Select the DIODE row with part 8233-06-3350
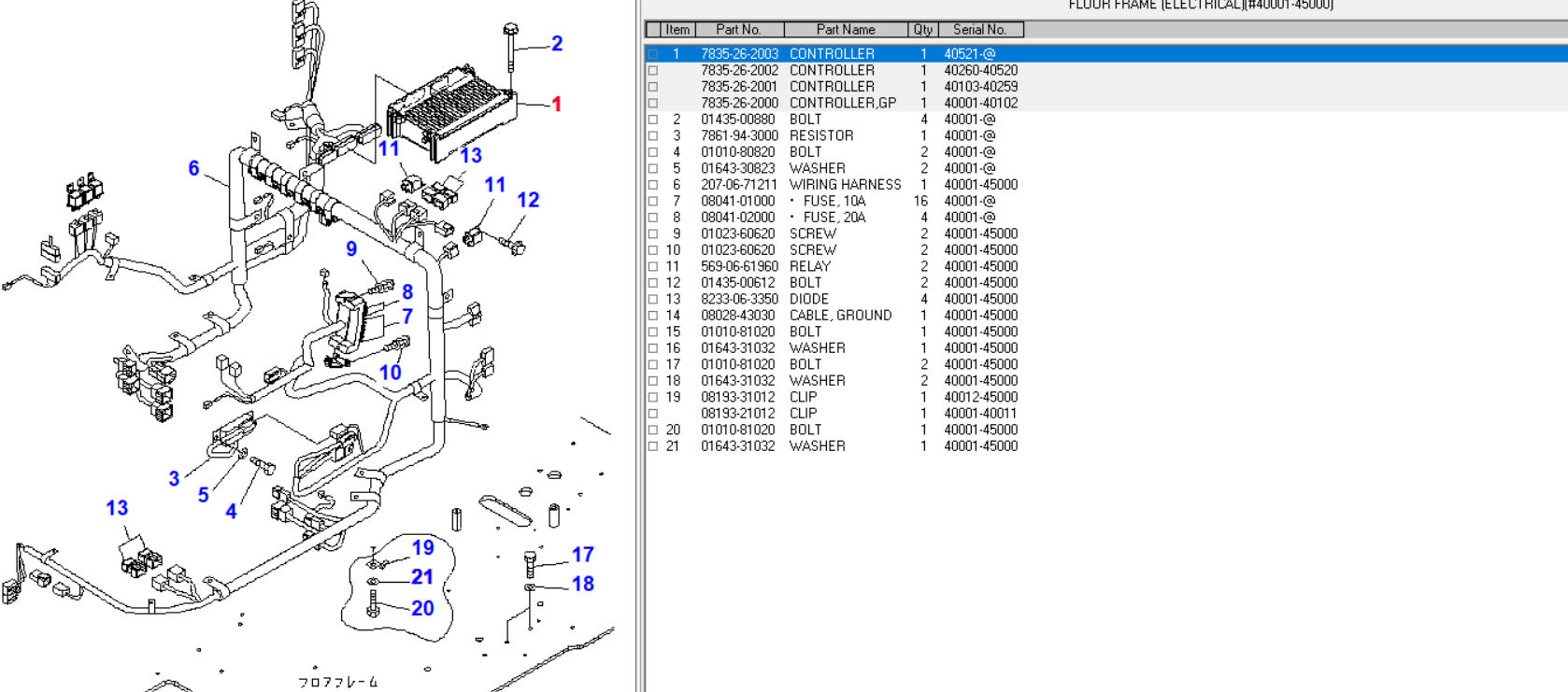Screen dimensions: 1568x692 pyautogui.click(x=808, y=300)
